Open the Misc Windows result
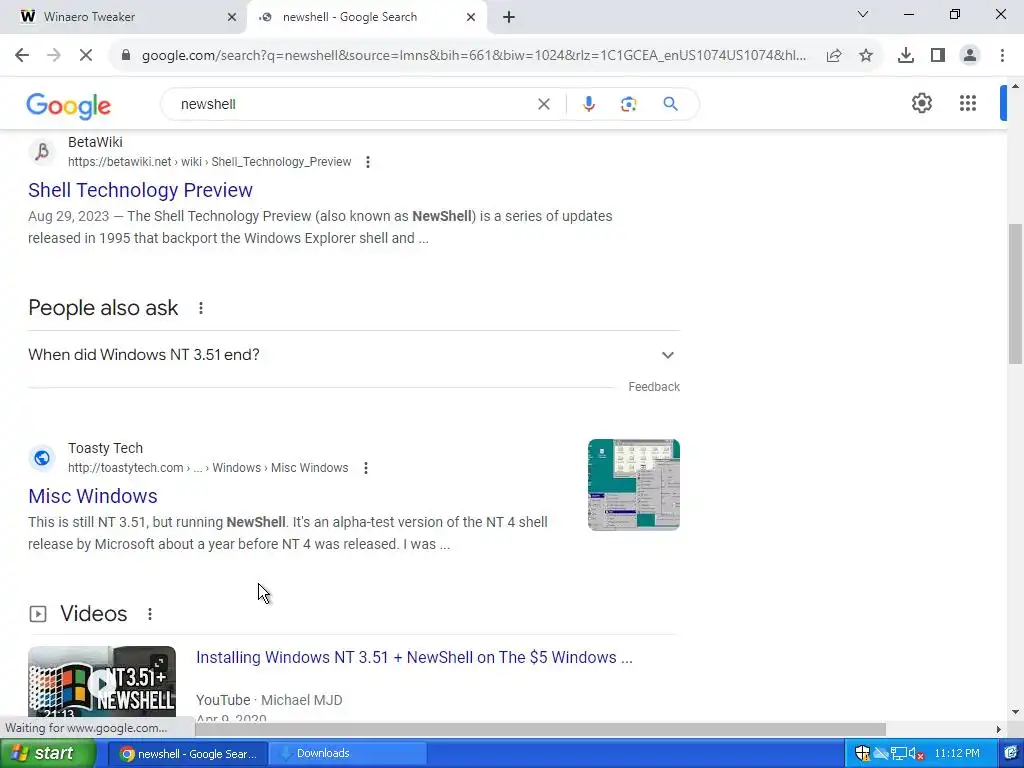Viewport: 1024px width, 768px height. pos(93,496)
